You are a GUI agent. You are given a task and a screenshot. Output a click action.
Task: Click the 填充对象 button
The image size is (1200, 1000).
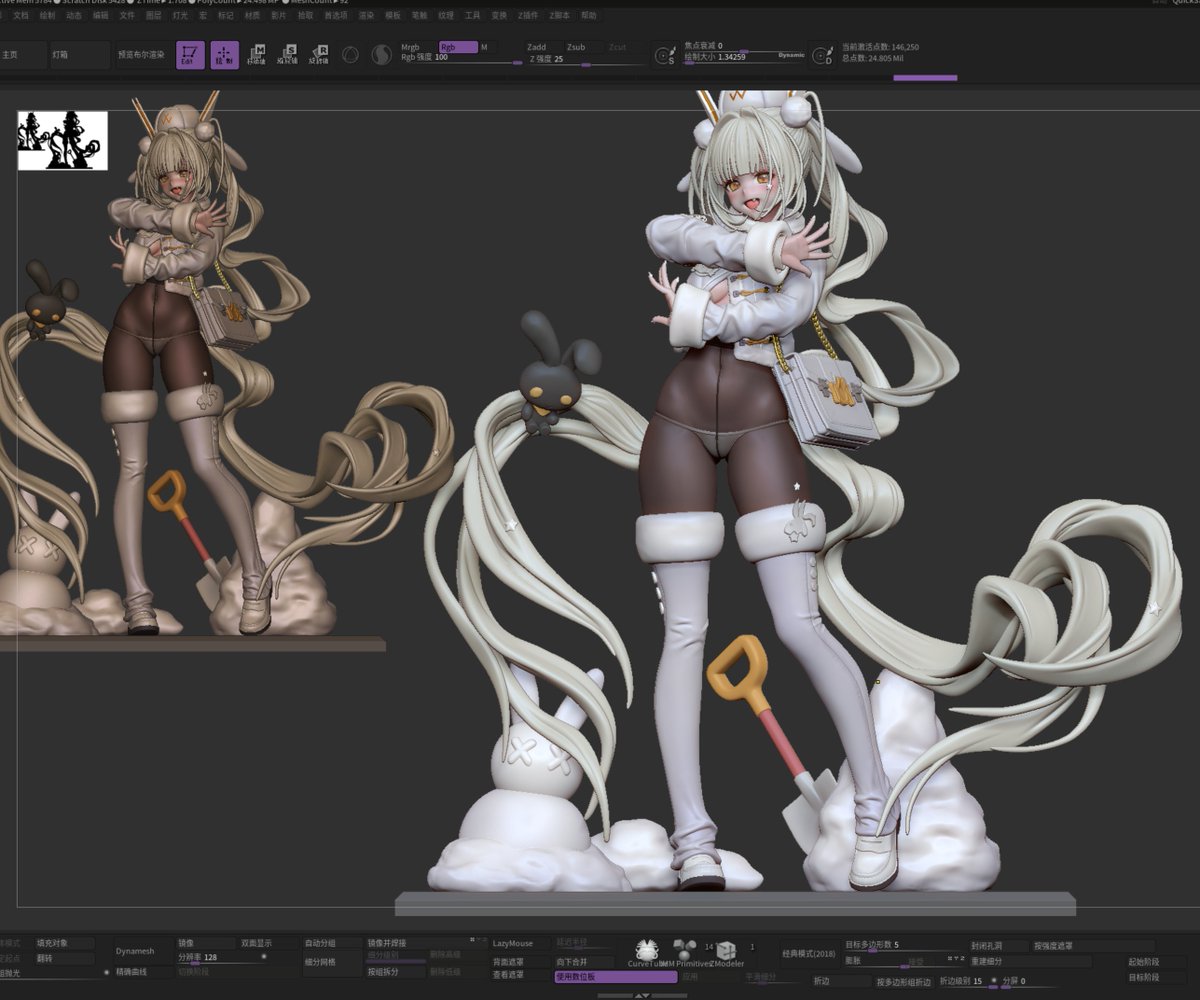[x=65, y=943]
